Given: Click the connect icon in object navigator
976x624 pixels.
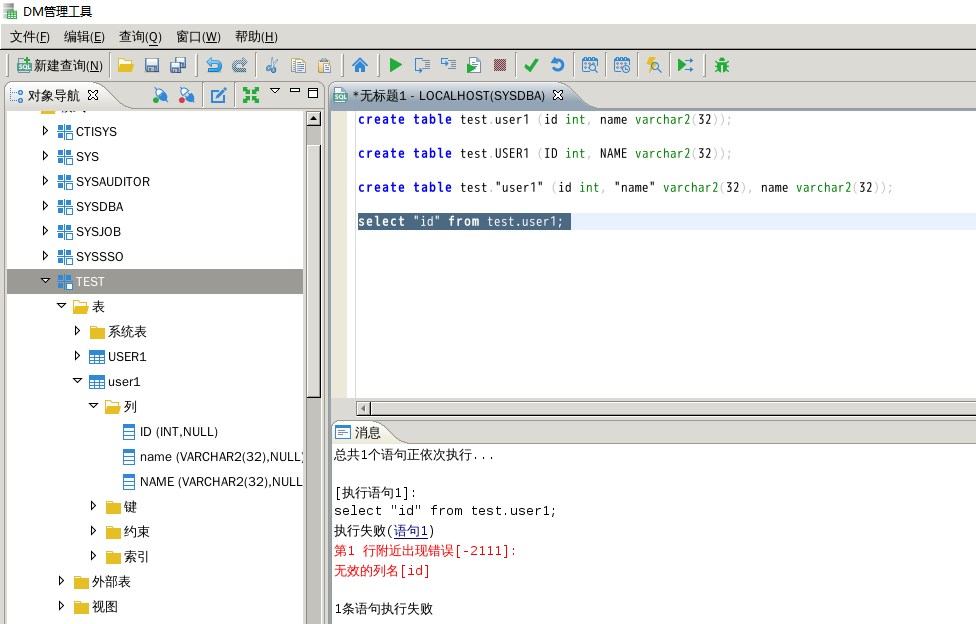Looking at the screenshot, I should [160, 95].
